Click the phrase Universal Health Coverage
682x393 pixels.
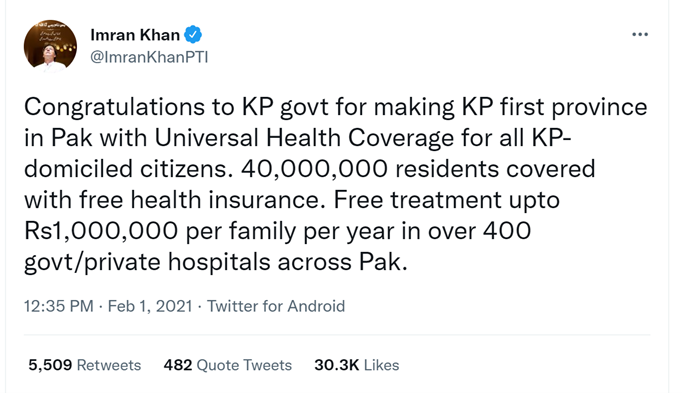304,138
